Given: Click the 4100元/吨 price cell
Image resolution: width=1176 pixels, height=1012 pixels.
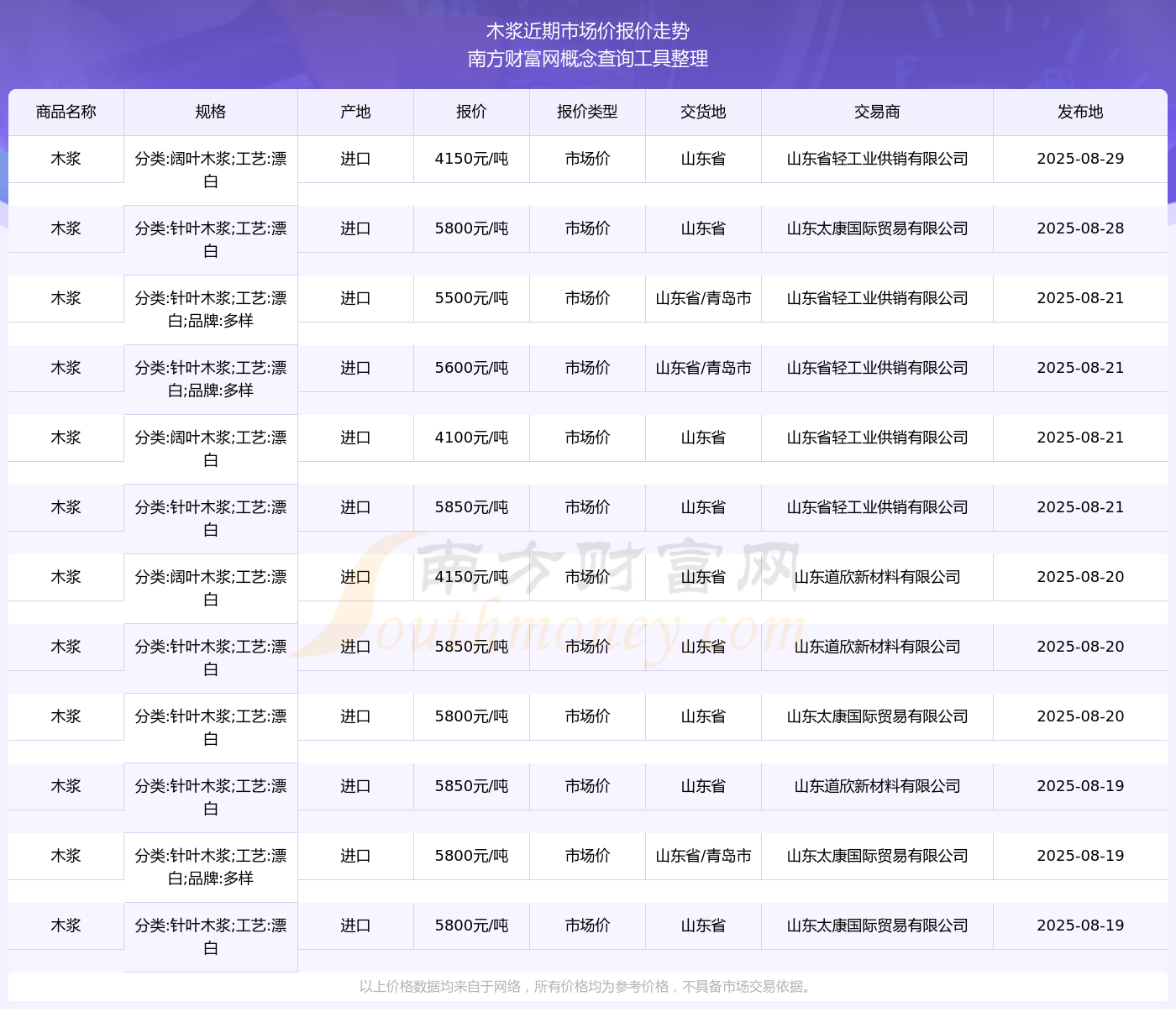Looking at the screenshot, I should [x=471, y=438].
